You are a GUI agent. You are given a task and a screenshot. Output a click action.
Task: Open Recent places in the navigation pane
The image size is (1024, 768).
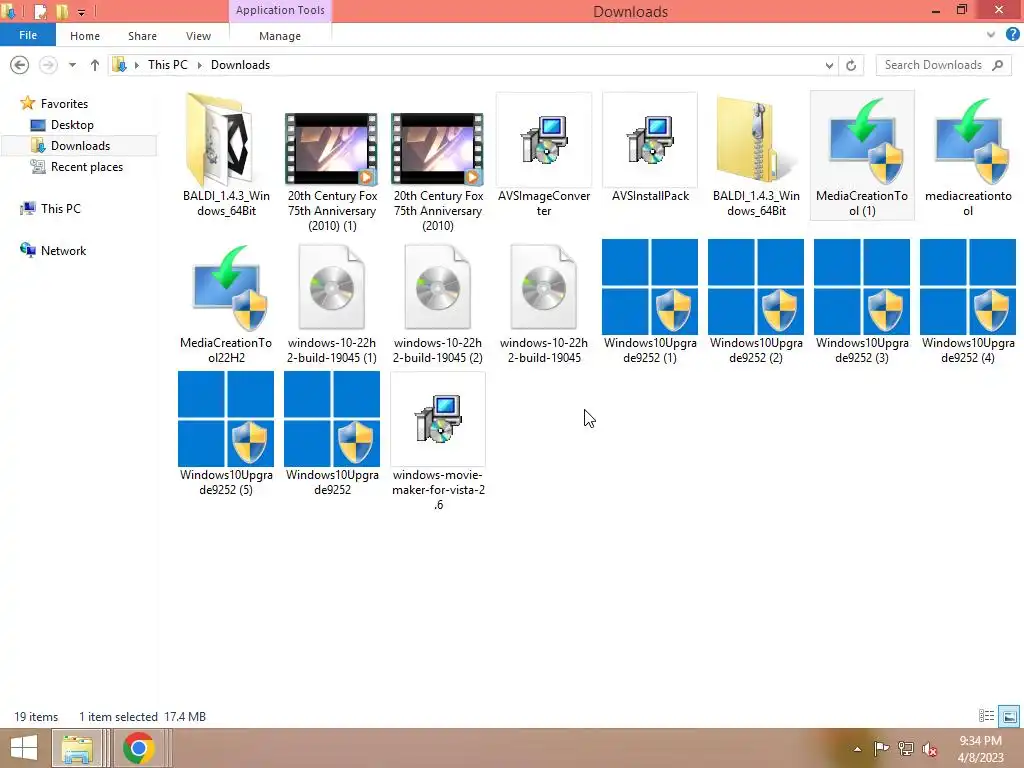pyautogui.click(x=87, y=167)
